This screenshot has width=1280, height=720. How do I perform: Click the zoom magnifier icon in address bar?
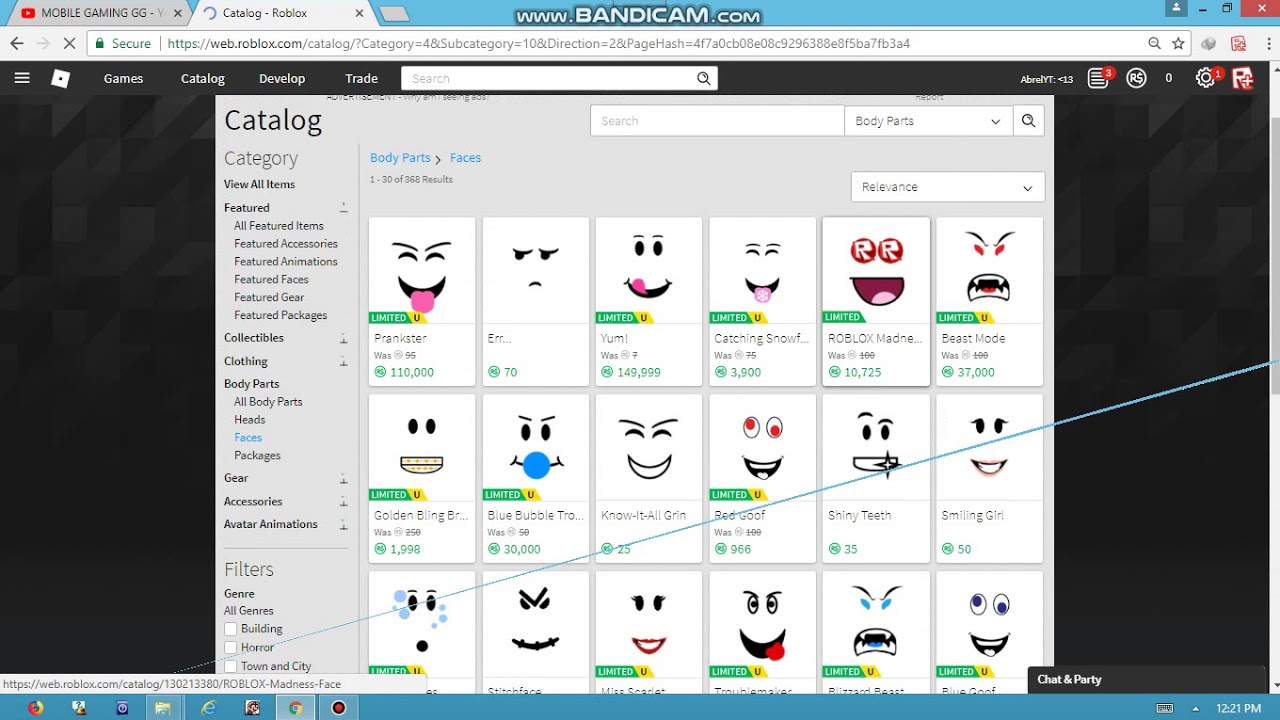point(1154,44)
